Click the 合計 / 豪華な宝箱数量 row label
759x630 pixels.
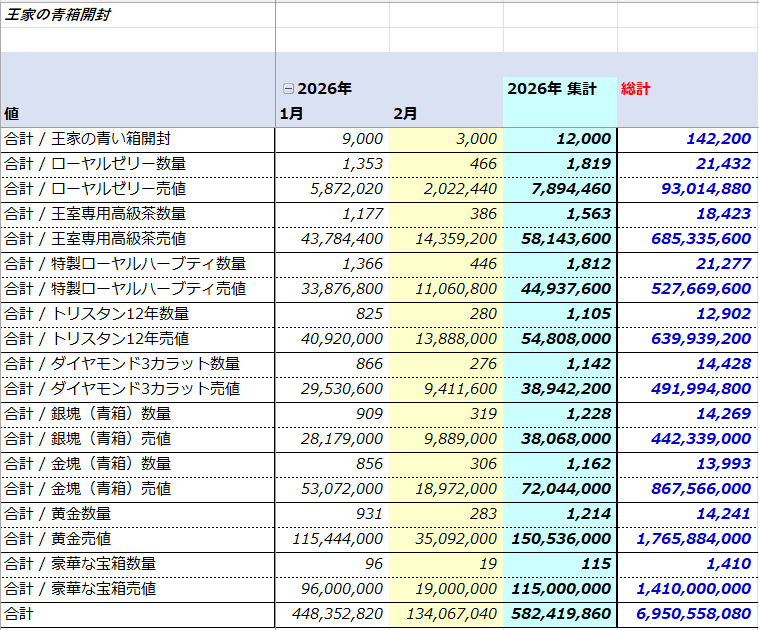click(x=80, y=564)
